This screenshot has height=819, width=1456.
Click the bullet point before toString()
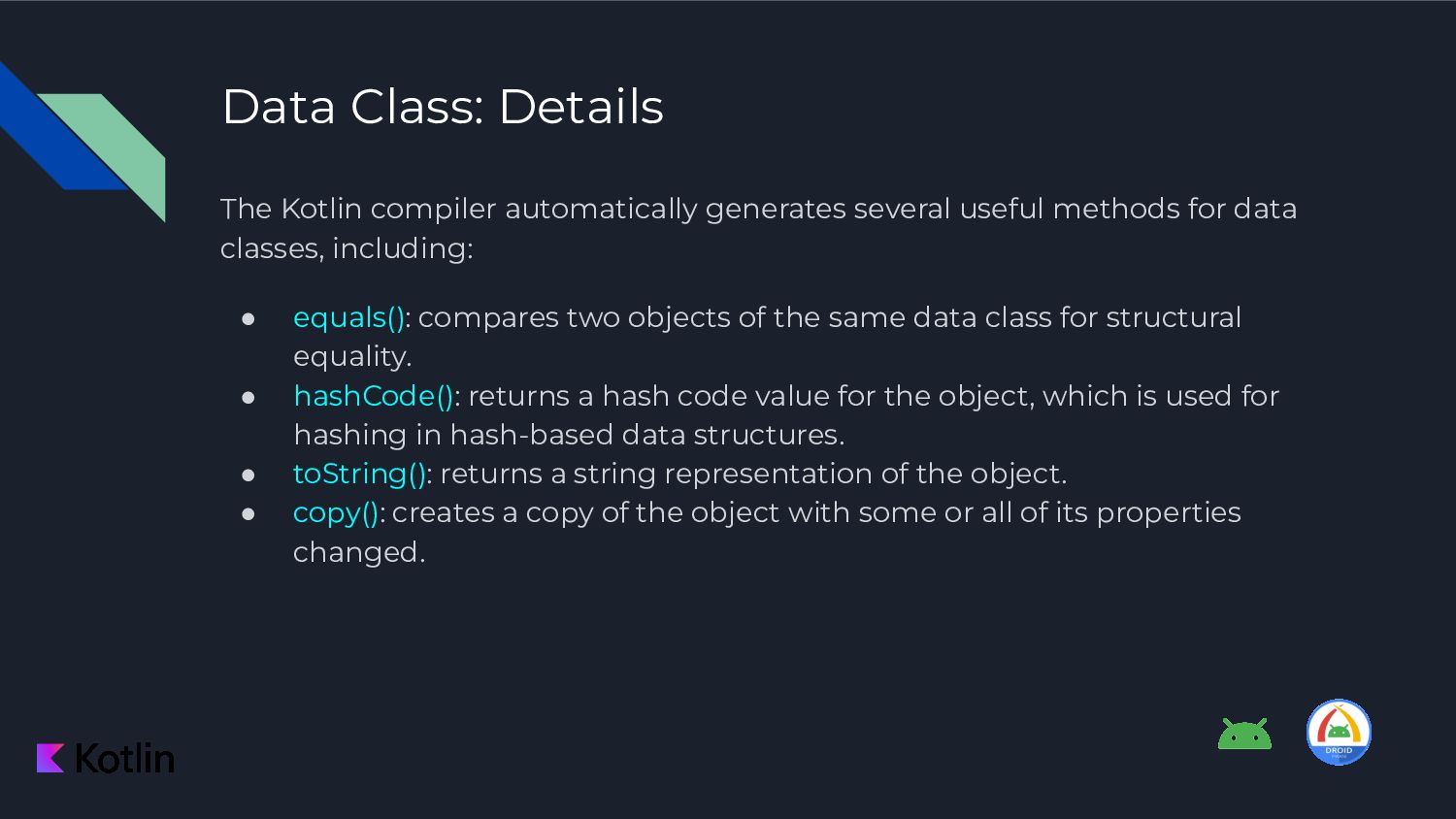pos(248,475)
